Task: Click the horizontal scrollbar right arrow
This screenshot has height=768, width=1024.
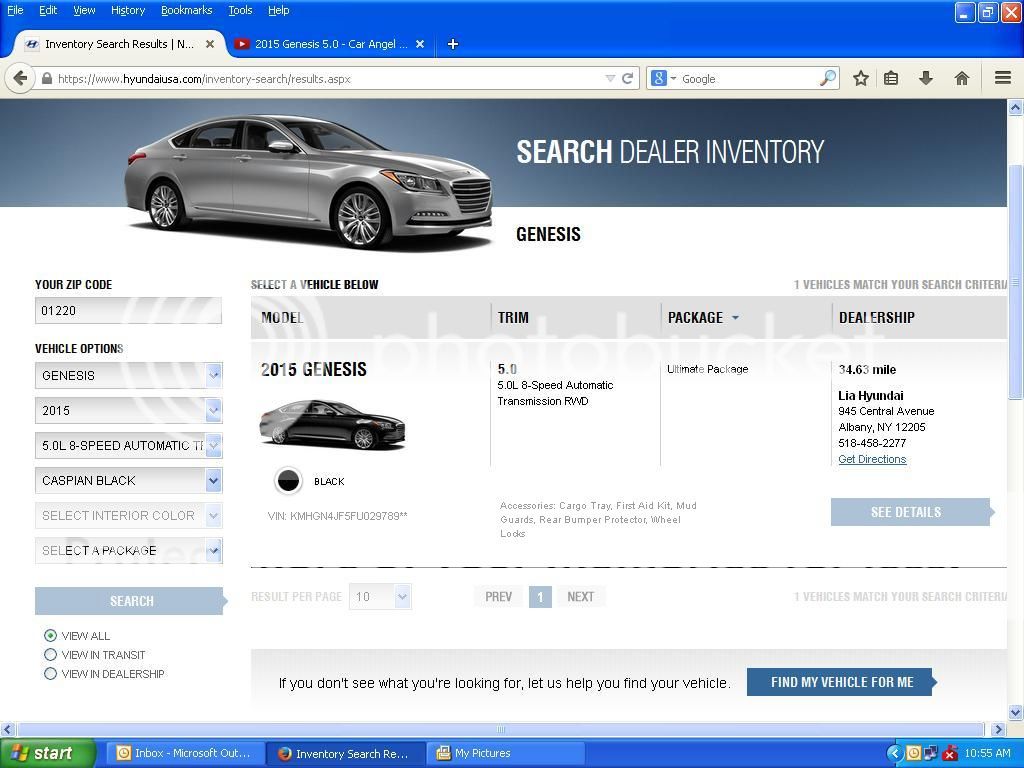Action: [998, 729]
